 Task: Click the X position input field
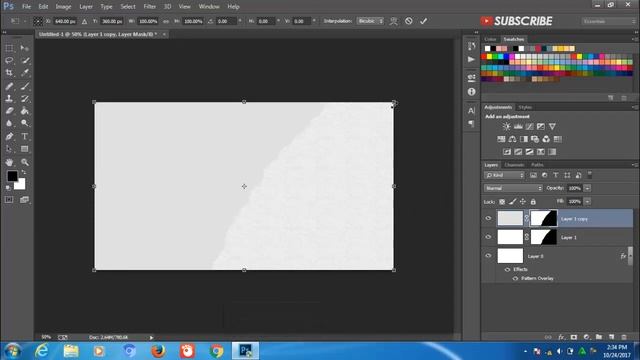pos(65,21)
